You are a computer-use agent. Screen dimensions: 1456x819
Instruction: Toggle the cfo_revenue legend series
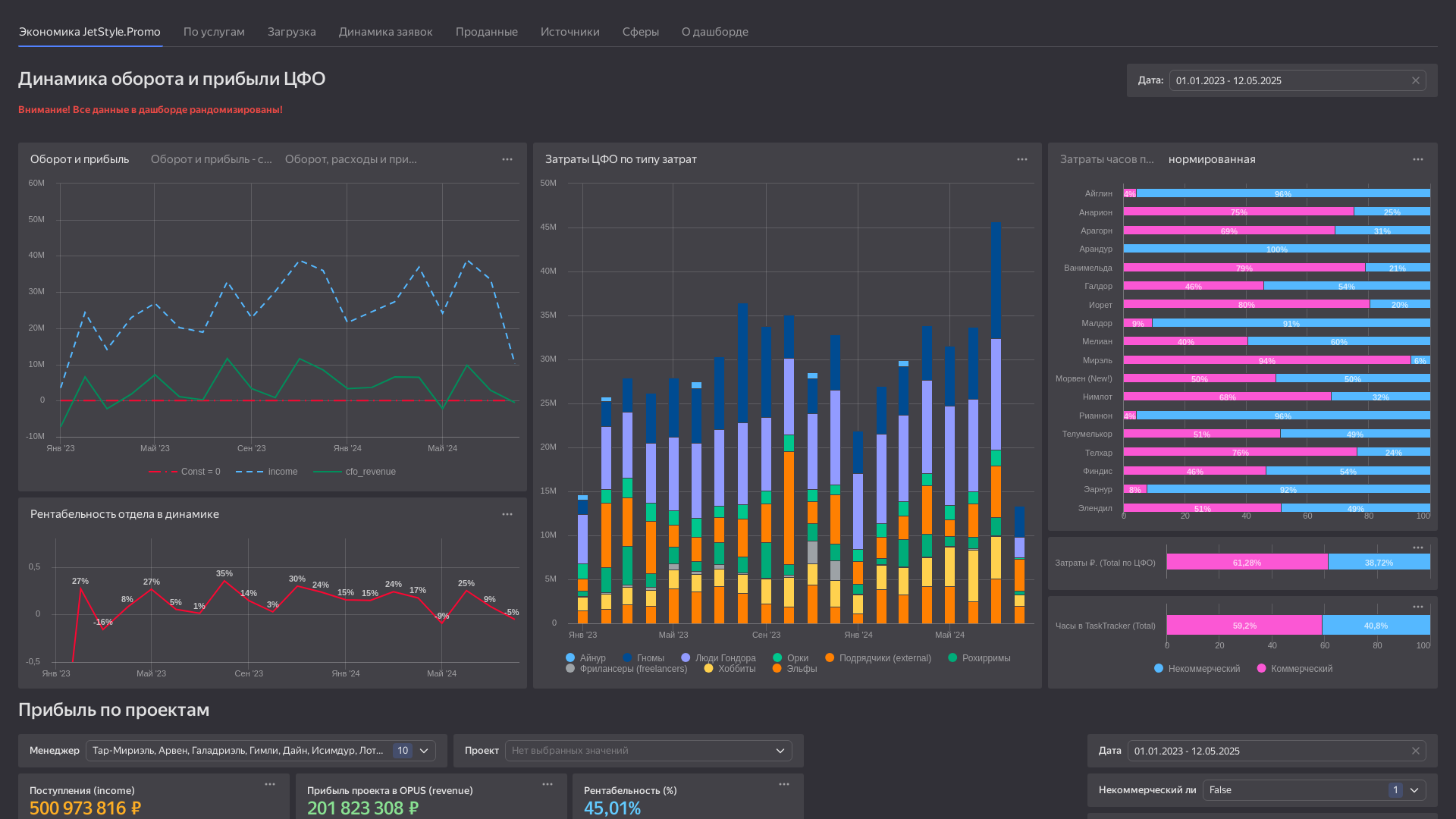355,472
